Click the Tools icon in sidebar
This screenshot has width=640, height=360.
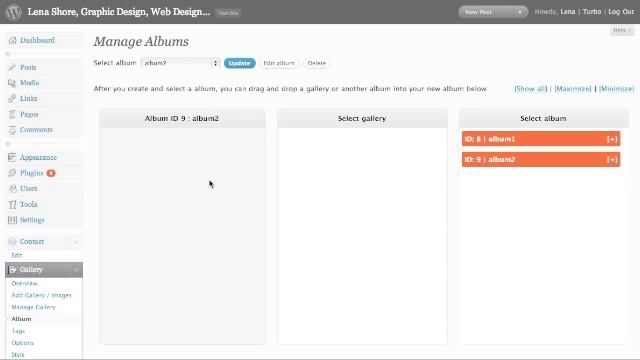[12, 204]
